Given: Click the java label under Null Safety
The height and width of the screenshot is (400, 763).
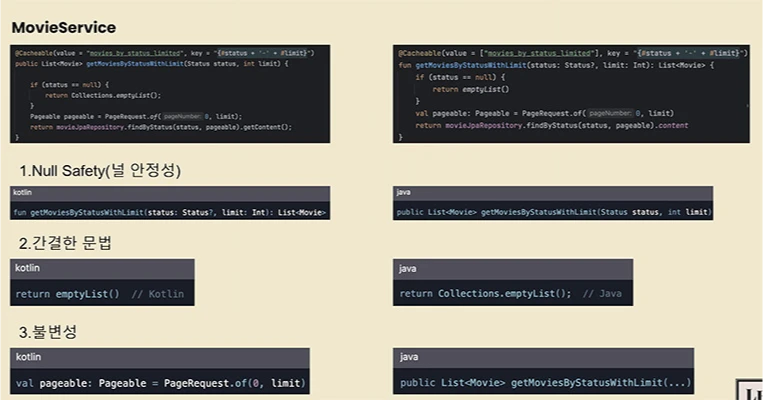Looking at the screenshot, I should [x=405, y=192].
